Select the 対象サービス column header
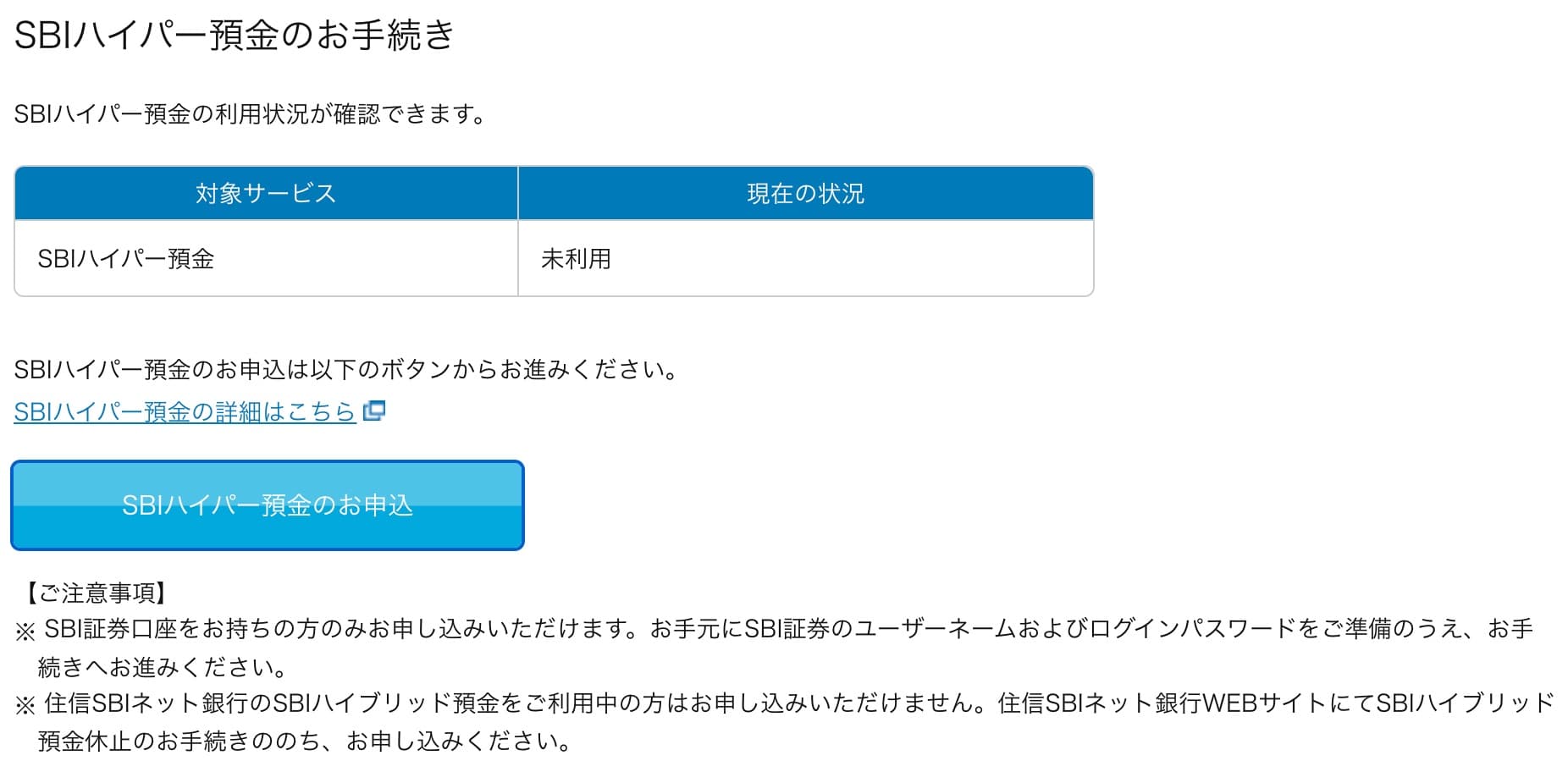The image size is (1568, 772). point(266,194)
